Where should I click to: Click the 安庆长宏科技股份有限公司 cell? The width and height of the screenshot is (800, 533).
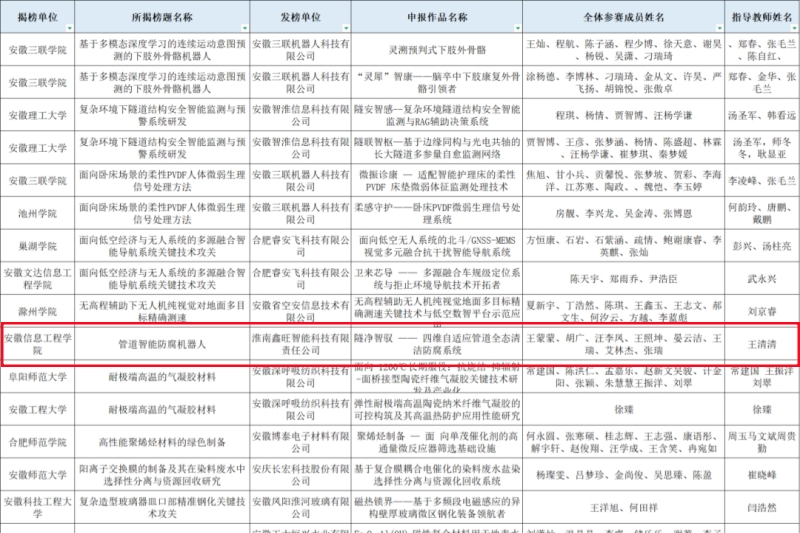click(301, 474)
